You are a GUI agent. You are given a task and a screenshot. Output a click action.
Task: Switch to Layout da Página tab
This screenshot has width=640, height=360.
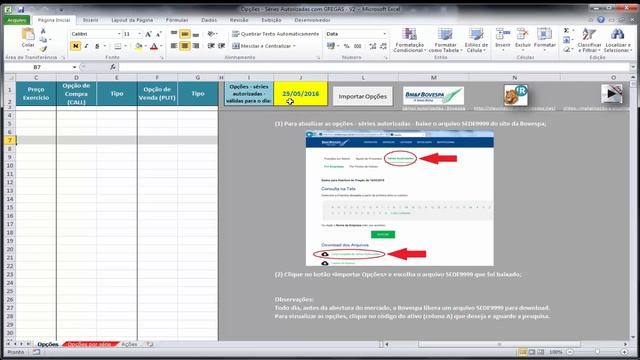point(132,20)
